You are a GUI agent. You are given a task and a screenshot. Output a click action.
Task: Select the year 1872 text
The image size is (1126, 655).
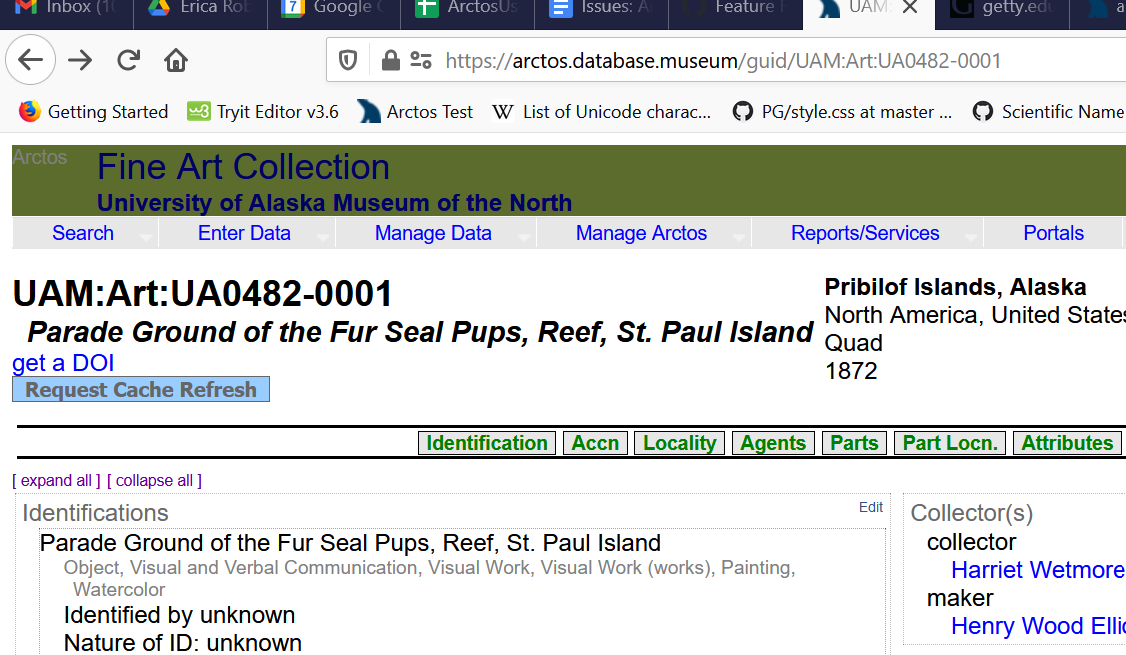click(x=851, y=371)
